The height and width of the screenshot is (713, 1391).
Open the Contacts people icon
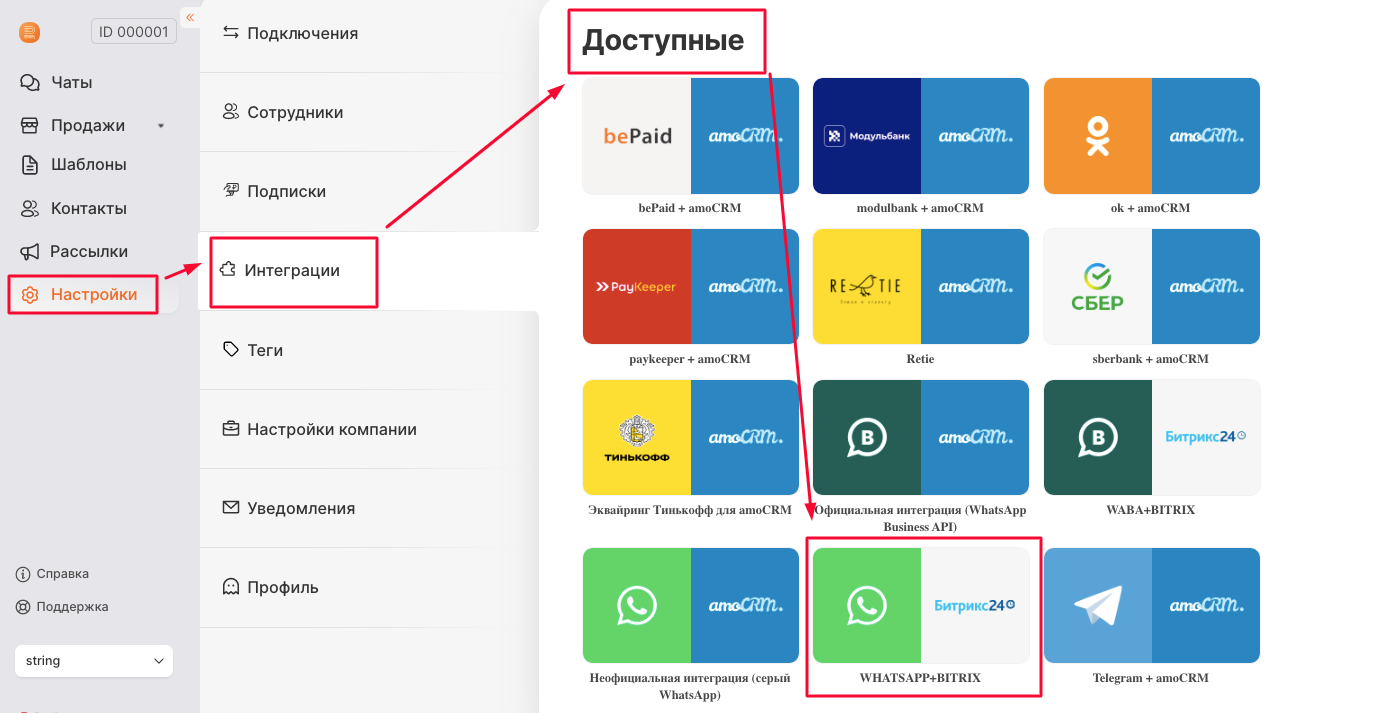tap(30, 209)
